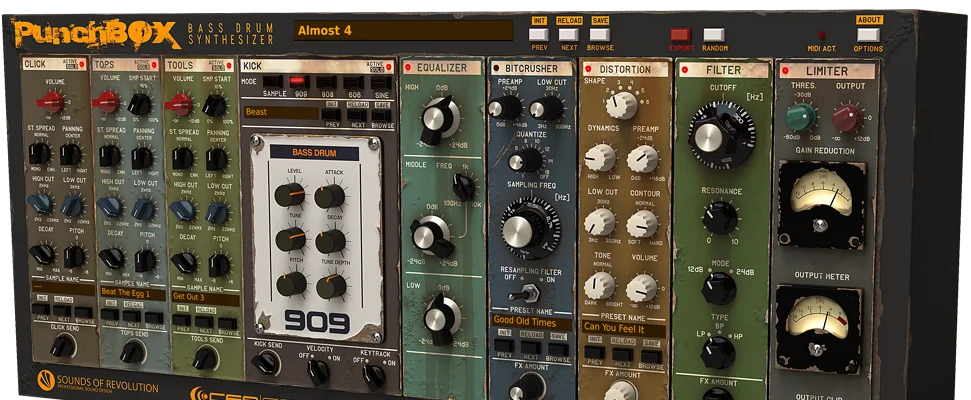This screenshot has height=400, width=971.
Task: Open Options with the top-right button
Action: 868,35
